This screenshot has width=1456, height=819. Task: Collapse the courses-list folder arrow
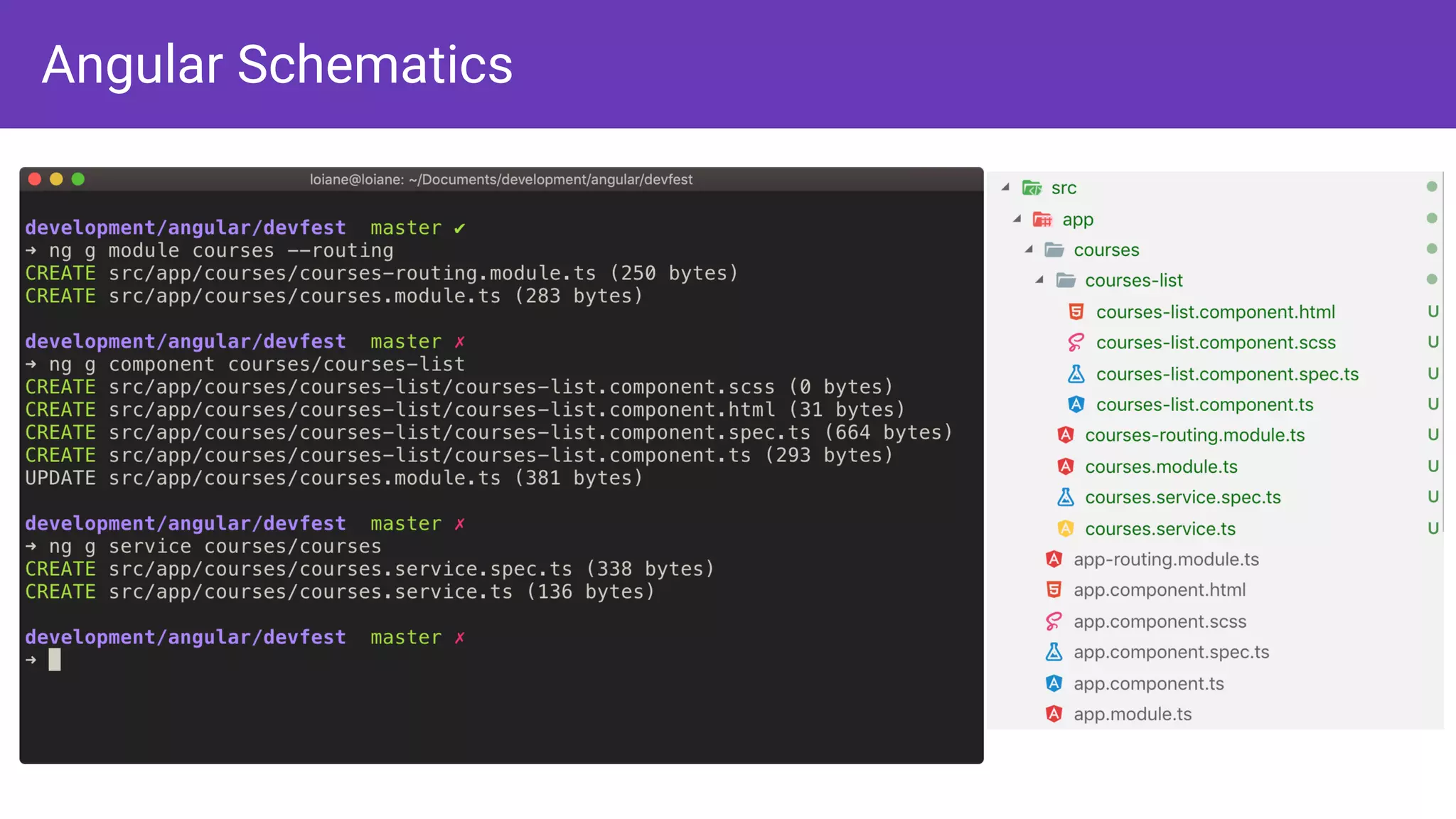[x=1039, y=279]
